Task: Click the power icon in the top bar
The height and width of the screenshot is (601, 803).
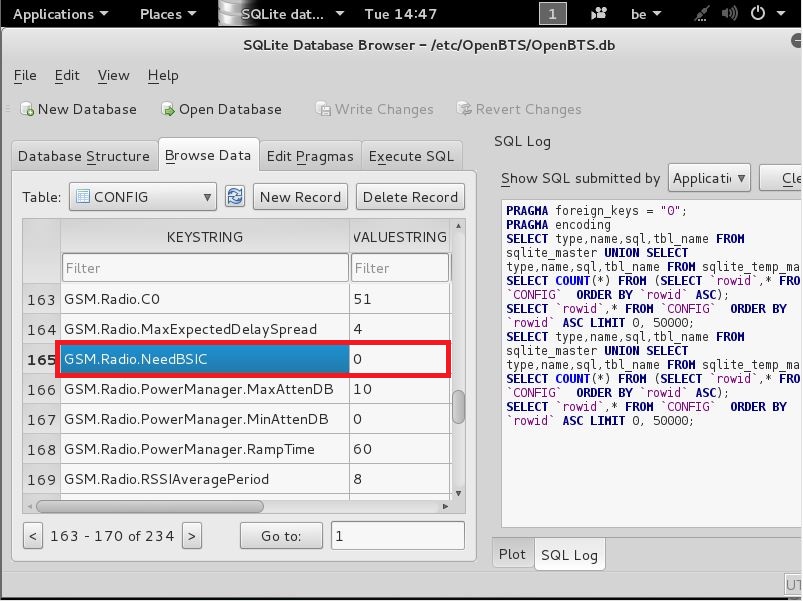Action: [757, 13]
